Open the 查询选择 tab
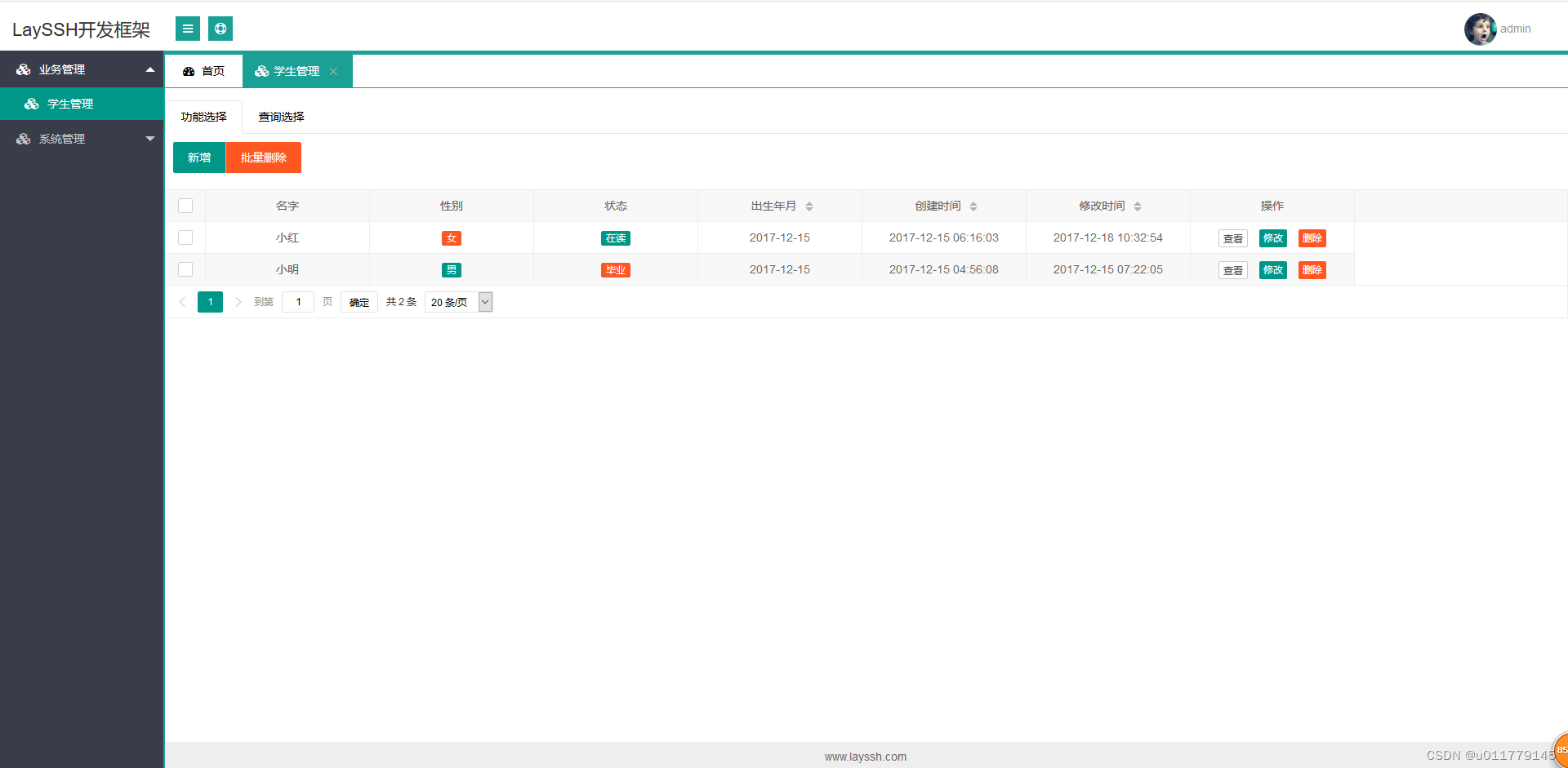The height and width of the screenshot is (768, 1568). (x=280, y=117)
